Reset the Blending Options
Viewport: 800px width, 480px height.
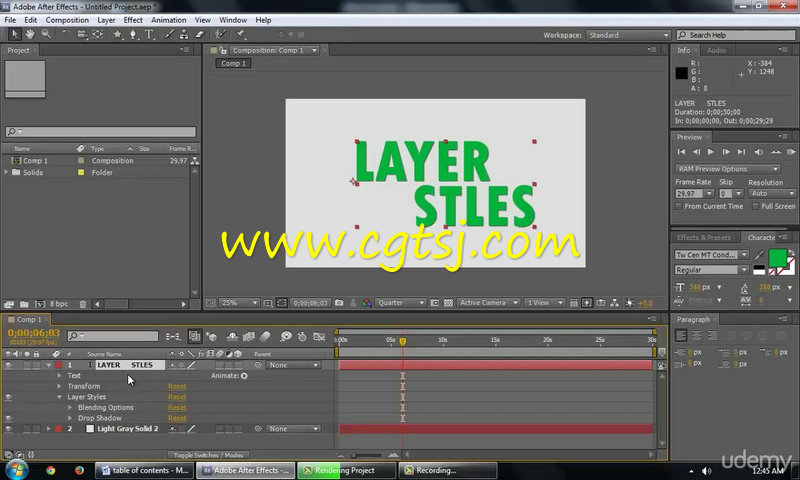tap(177, 408)
